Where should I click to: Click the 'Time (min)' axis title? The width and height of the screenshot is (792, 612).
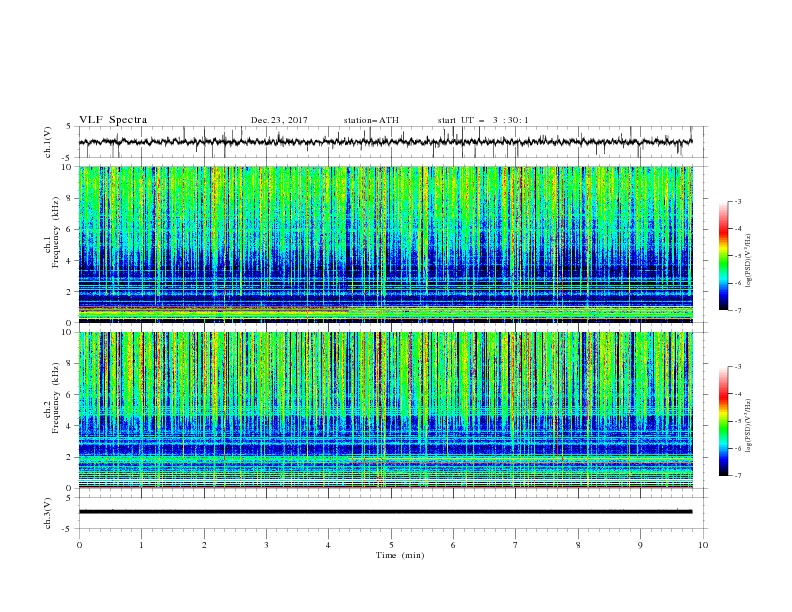[400, 555]
